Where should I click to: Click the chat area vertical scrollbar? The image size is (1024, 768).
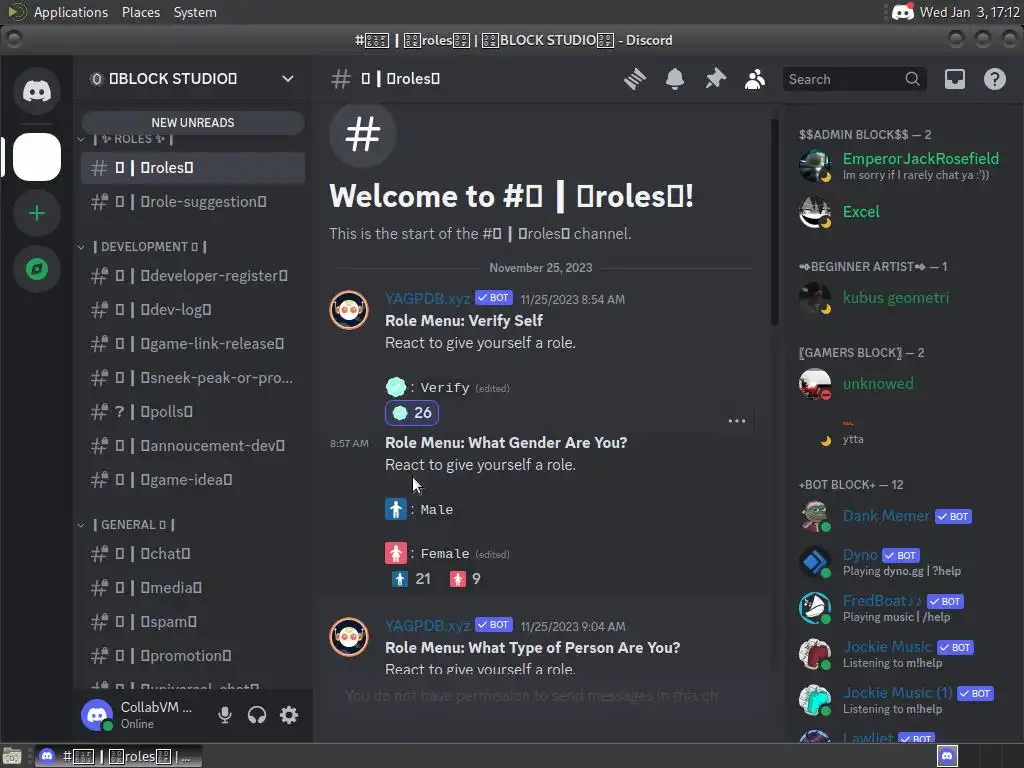[x=775, y=222]
